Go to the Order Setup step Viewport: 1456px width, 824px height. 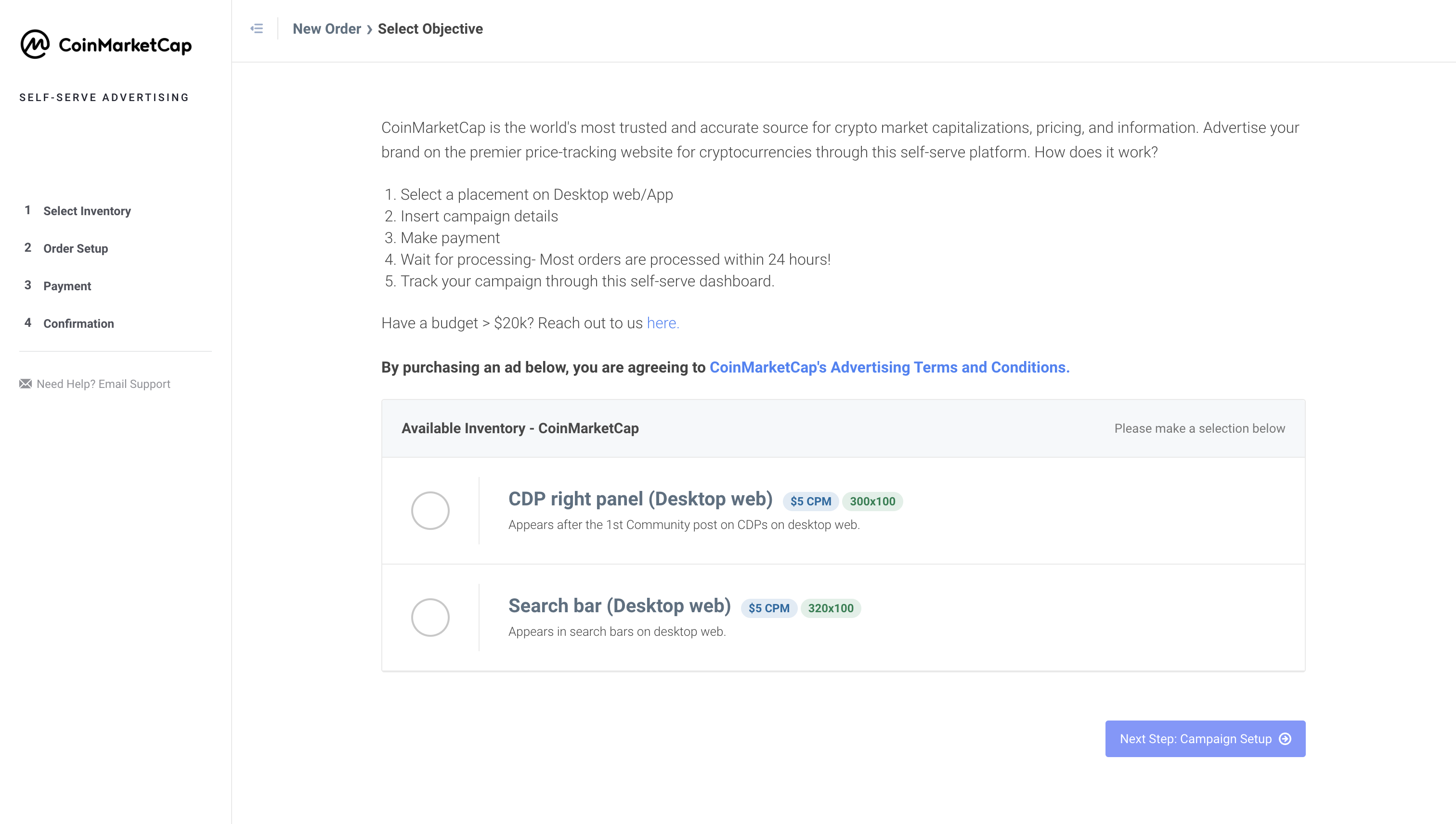click(76, 248)
